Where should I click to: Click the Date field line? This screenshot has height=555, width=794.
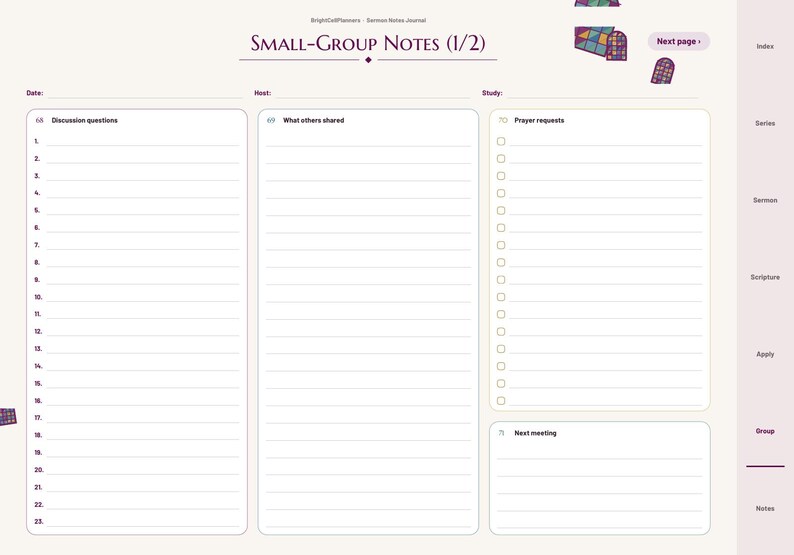click(145, 93)
